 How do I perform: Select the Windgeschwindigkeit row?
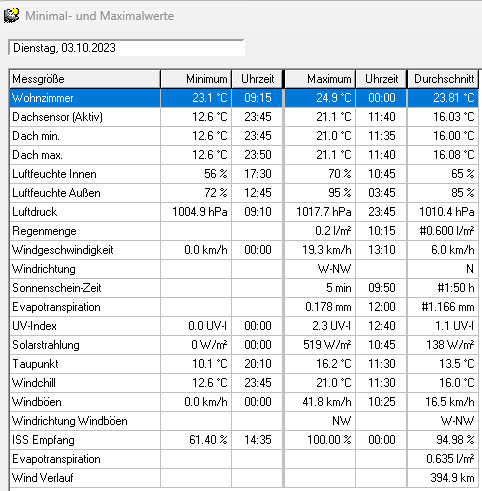click(x=244, y=250)
